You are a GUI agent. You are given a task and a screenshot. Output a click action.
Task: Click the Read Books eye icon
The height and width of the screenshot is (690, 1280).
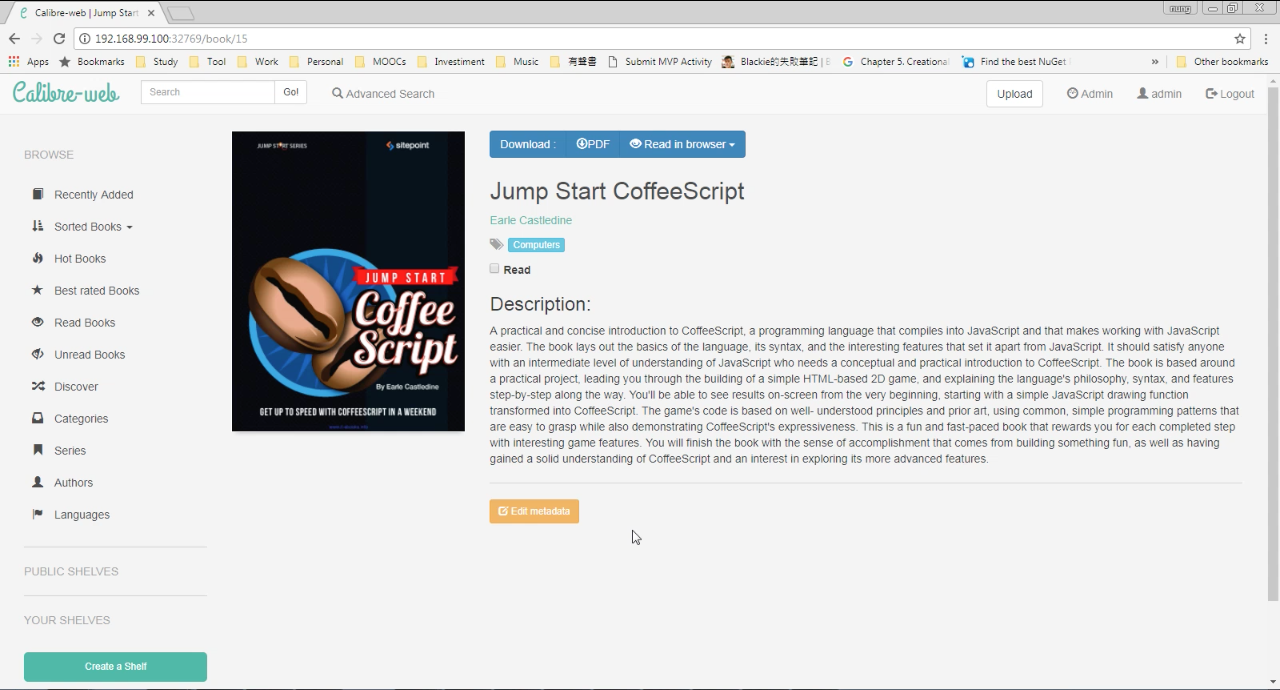pos(38,322)
